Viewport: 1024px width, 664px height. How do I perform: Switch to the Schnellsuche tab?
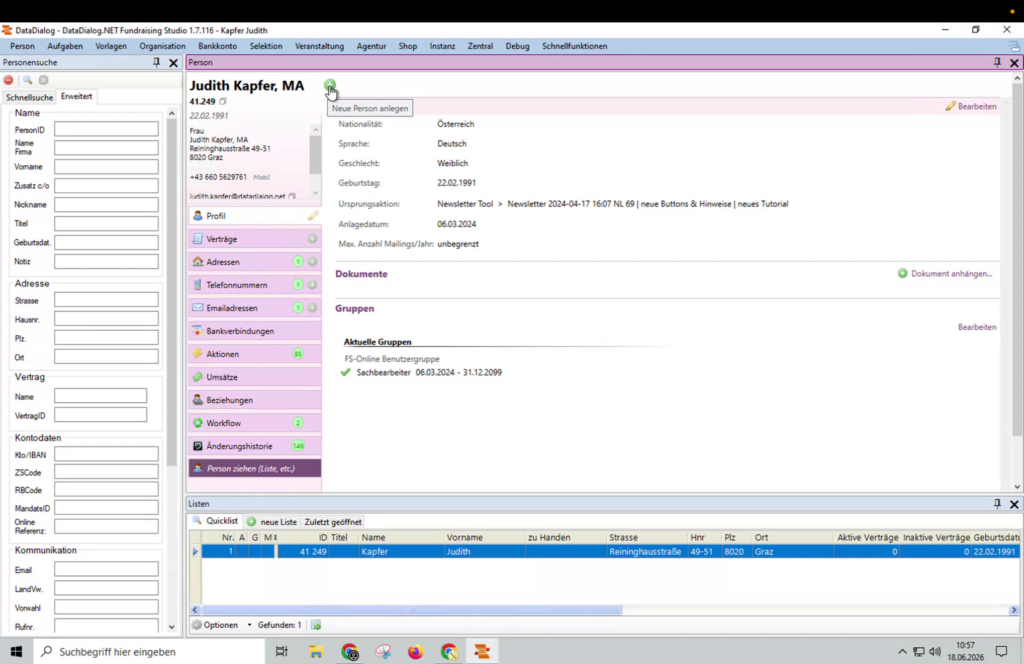pos(29,97)
